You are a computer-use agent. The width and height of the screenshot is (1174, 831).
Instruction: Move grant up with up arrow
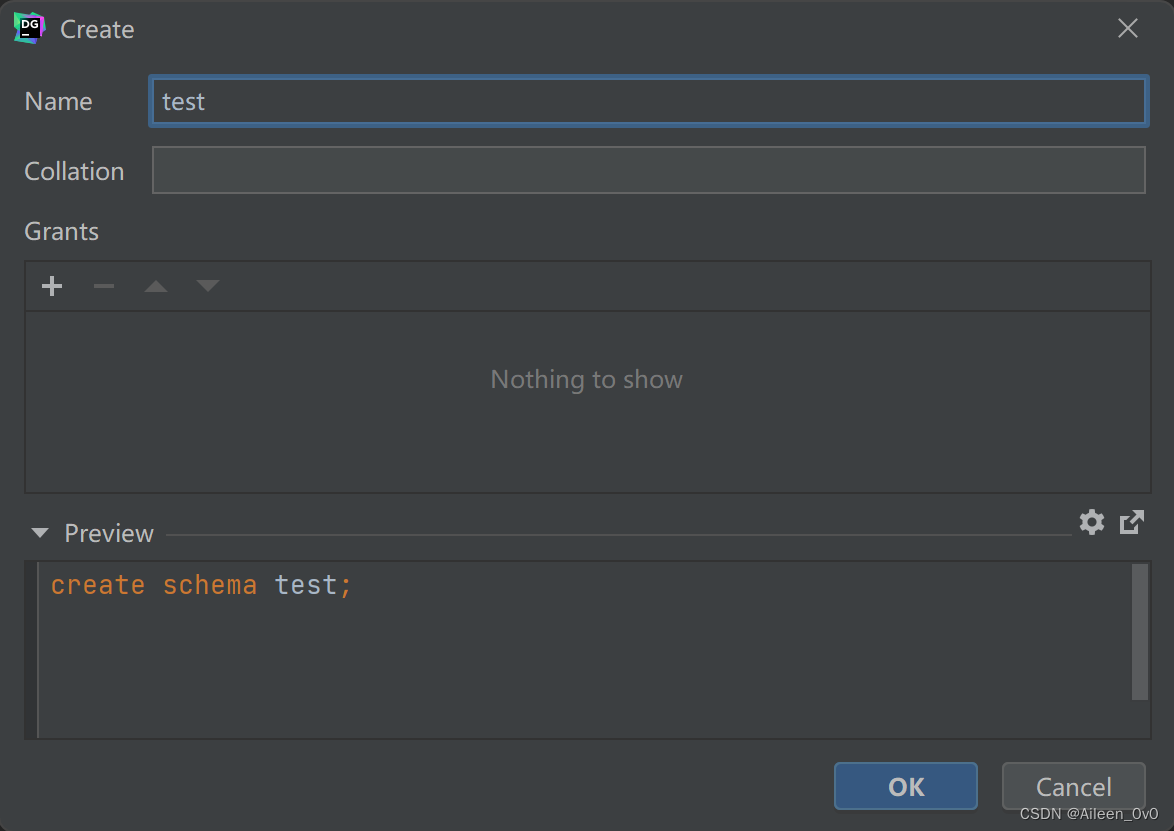pos(156,287)
